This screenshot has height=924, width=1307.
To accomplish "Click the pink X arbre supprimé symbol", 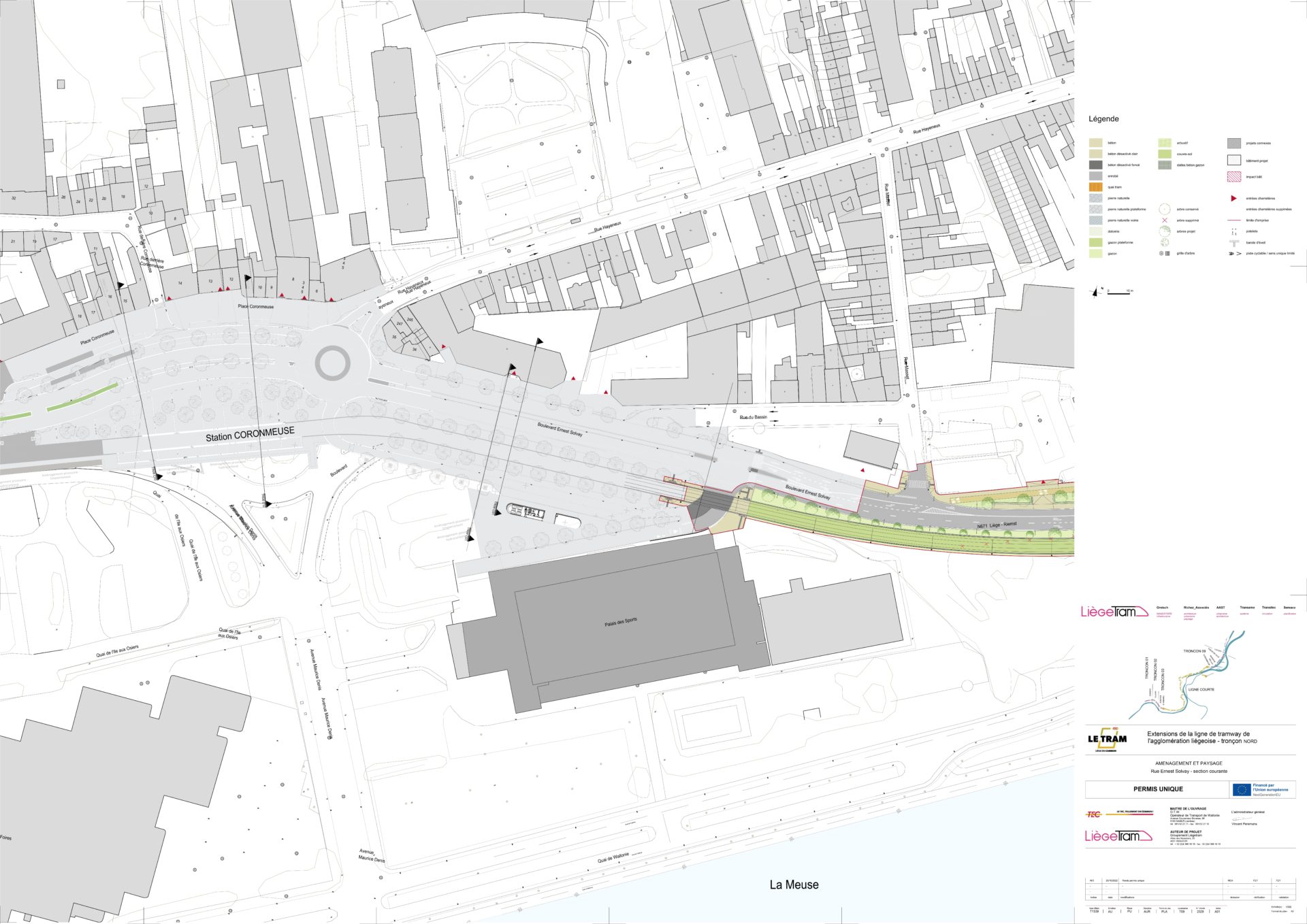I will pyautogui.click(x=1165, y=220).
